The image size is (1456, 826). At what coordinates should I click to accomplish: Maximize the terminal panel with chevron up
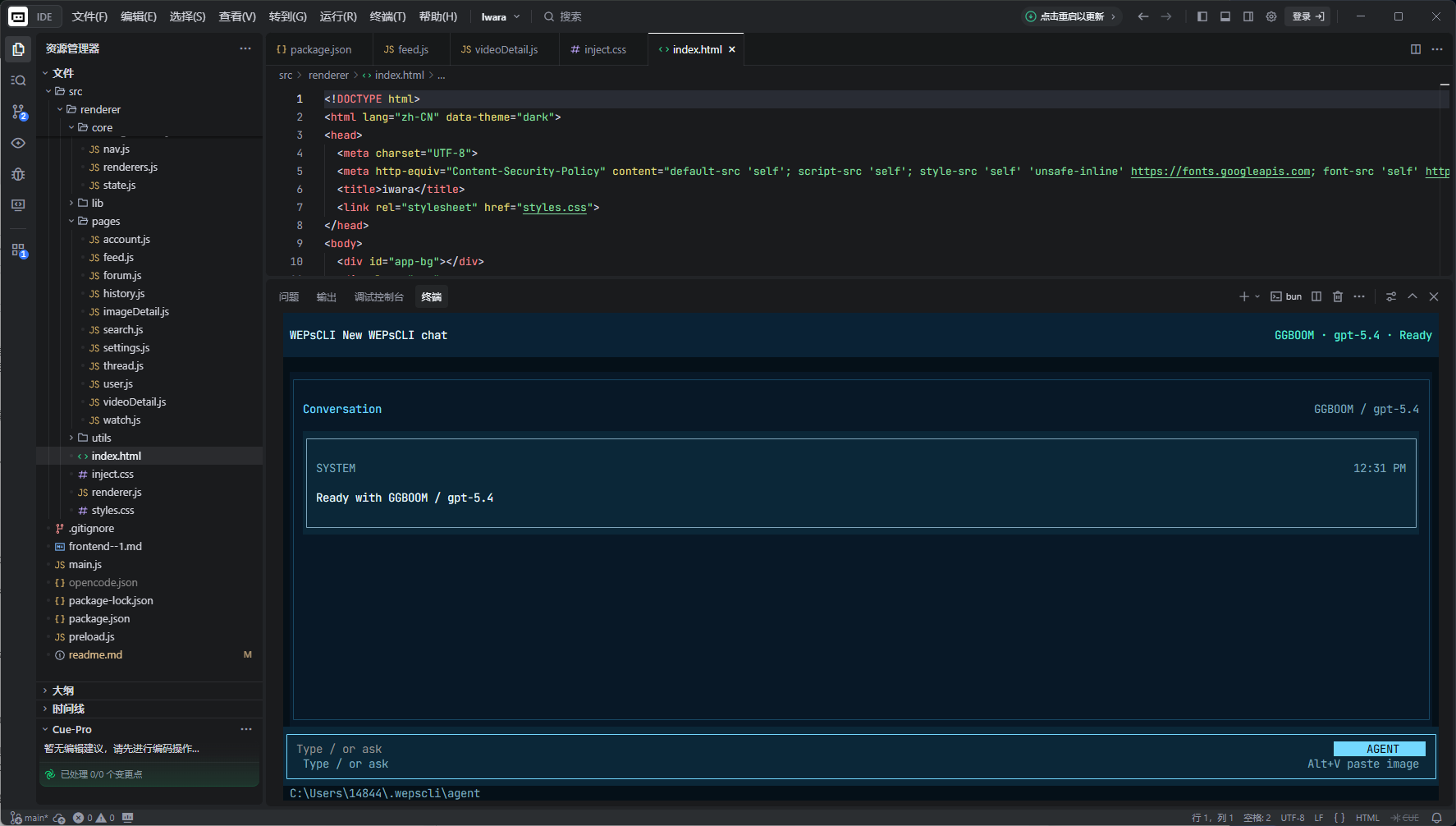click(1413, 296)
